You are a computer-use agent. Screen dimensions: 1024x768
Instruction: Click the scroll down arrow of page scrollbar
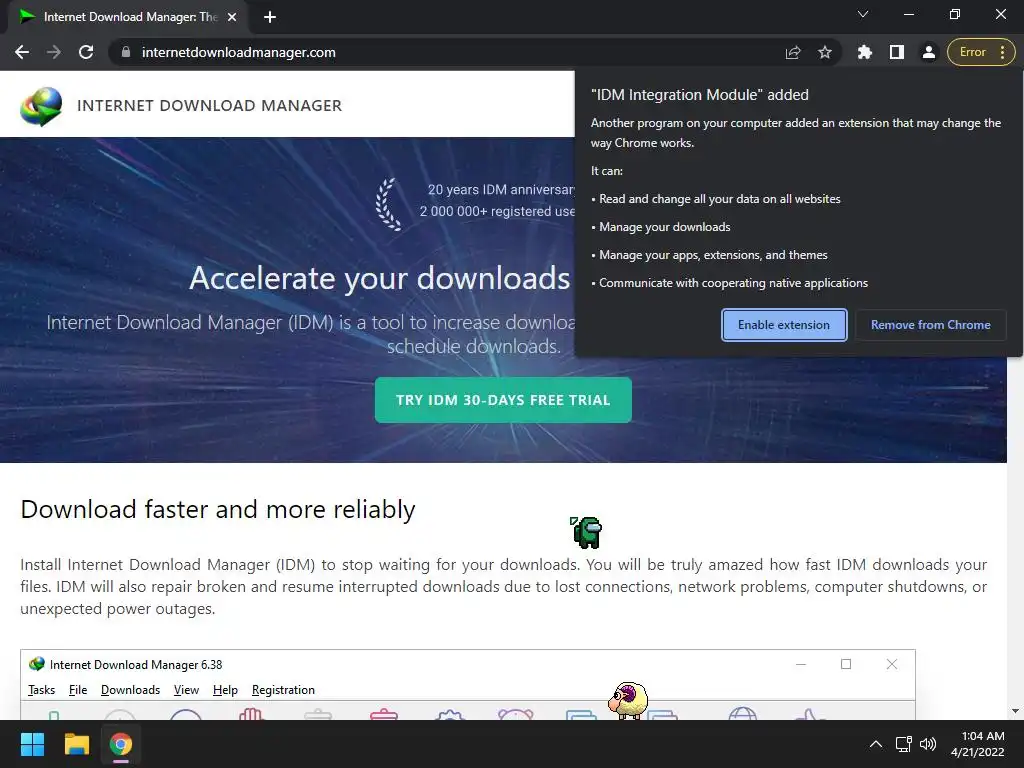[1015, 711]
